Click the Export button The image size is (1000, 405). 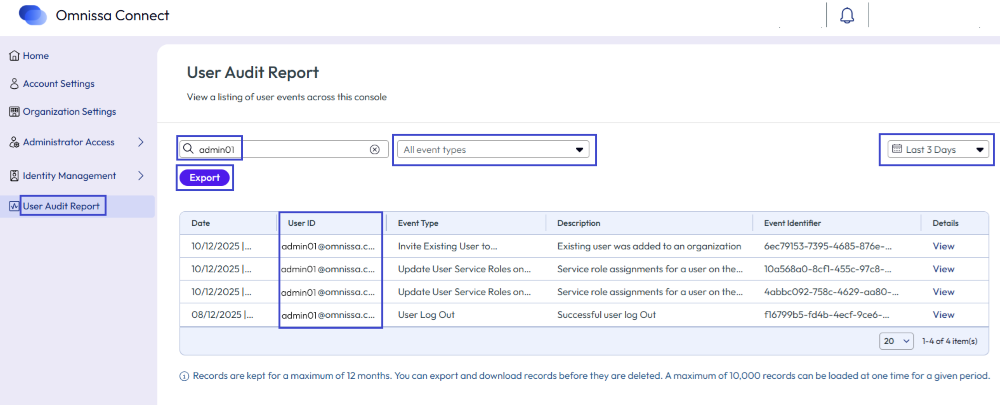(205, 178)
